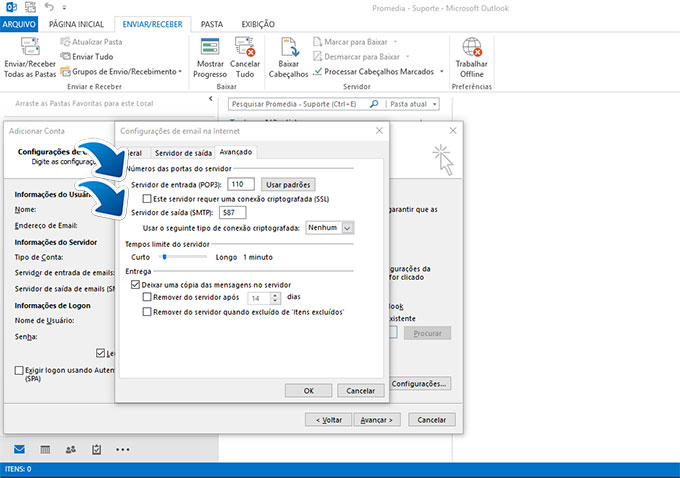Click the search magnifier icon

click(x=374, y=104)
